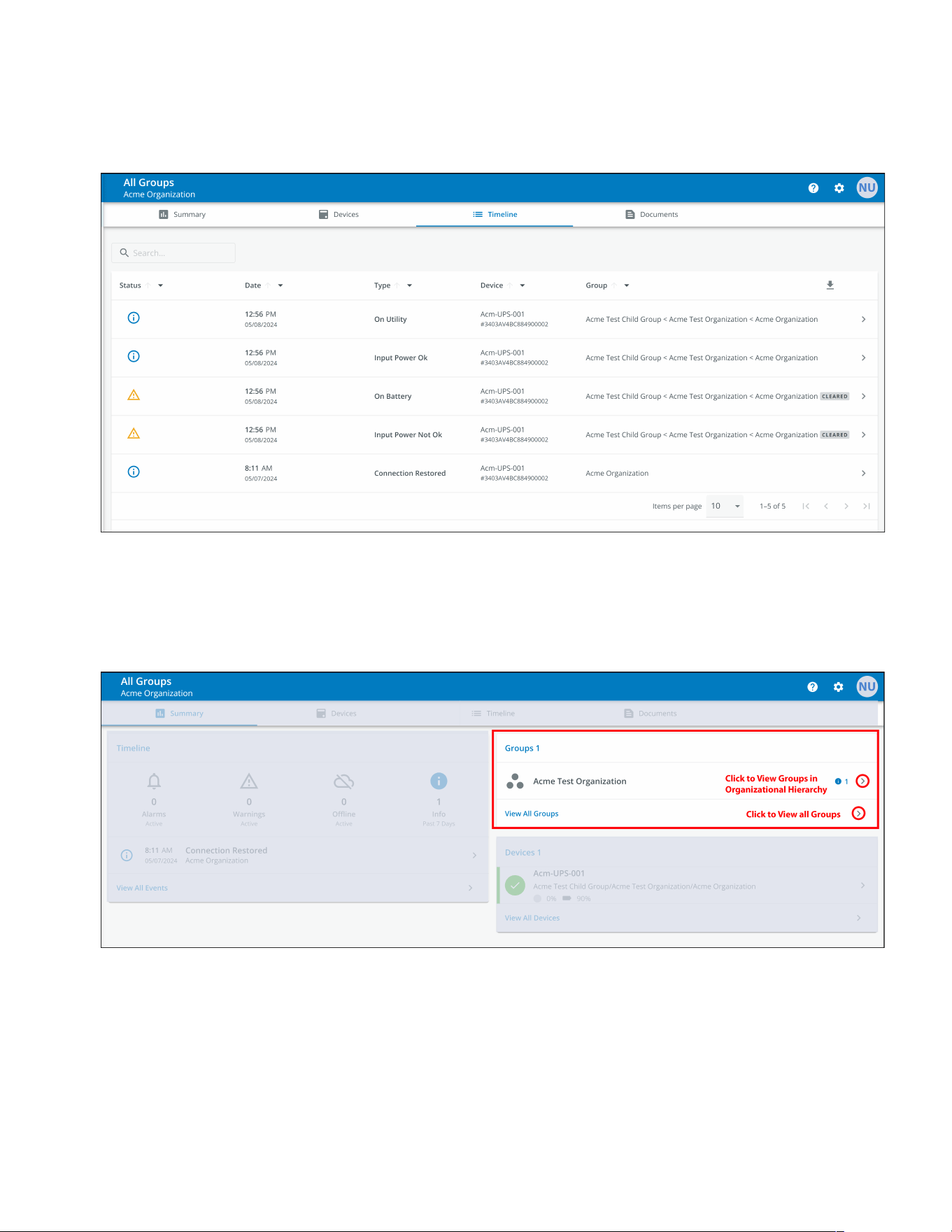952x1232 pixels.
Task: Click the Acme Test Organization group dots icon
Action: click(x=515, y=781)
